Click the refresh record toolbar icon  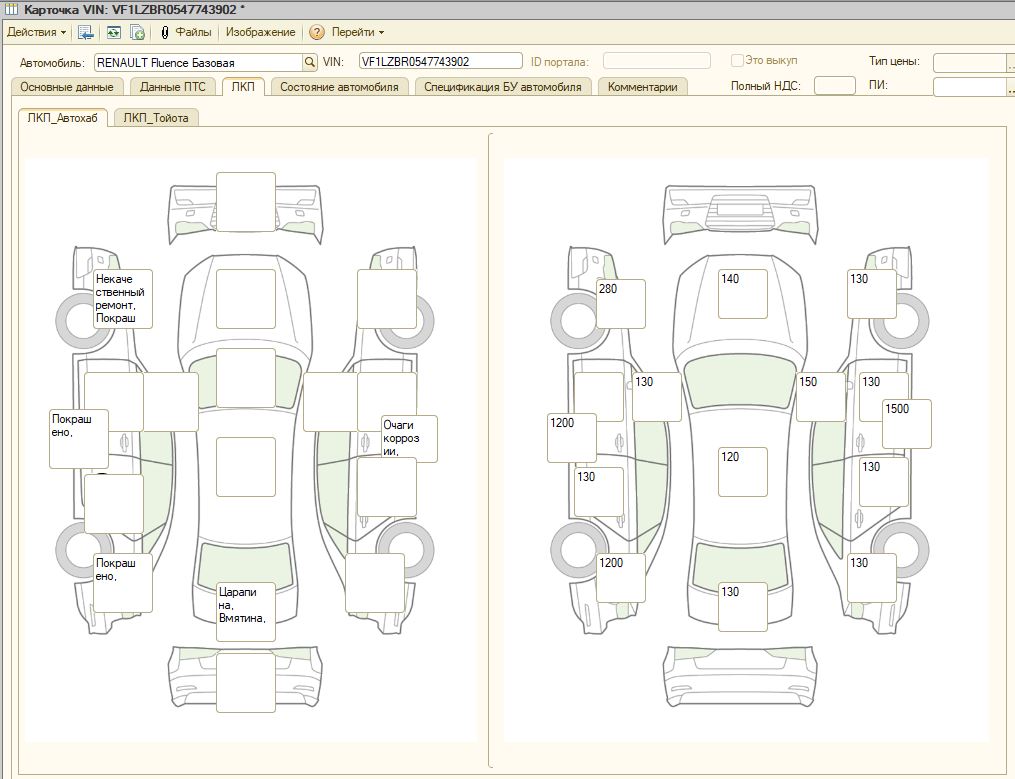[x=114, y=32]
